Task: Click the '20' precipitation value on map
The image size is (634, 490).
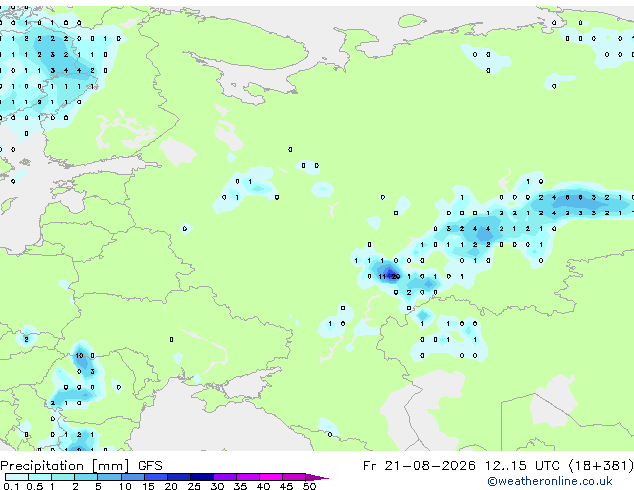Action: tap(396, 277)
